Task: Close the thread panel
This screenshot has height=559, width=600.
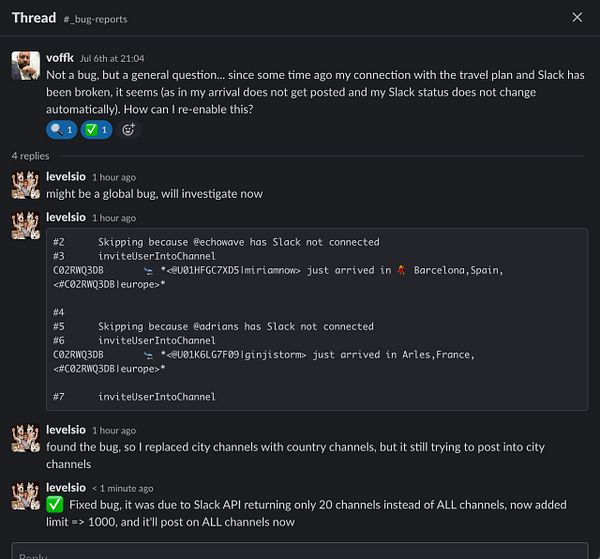Action: 577,17
